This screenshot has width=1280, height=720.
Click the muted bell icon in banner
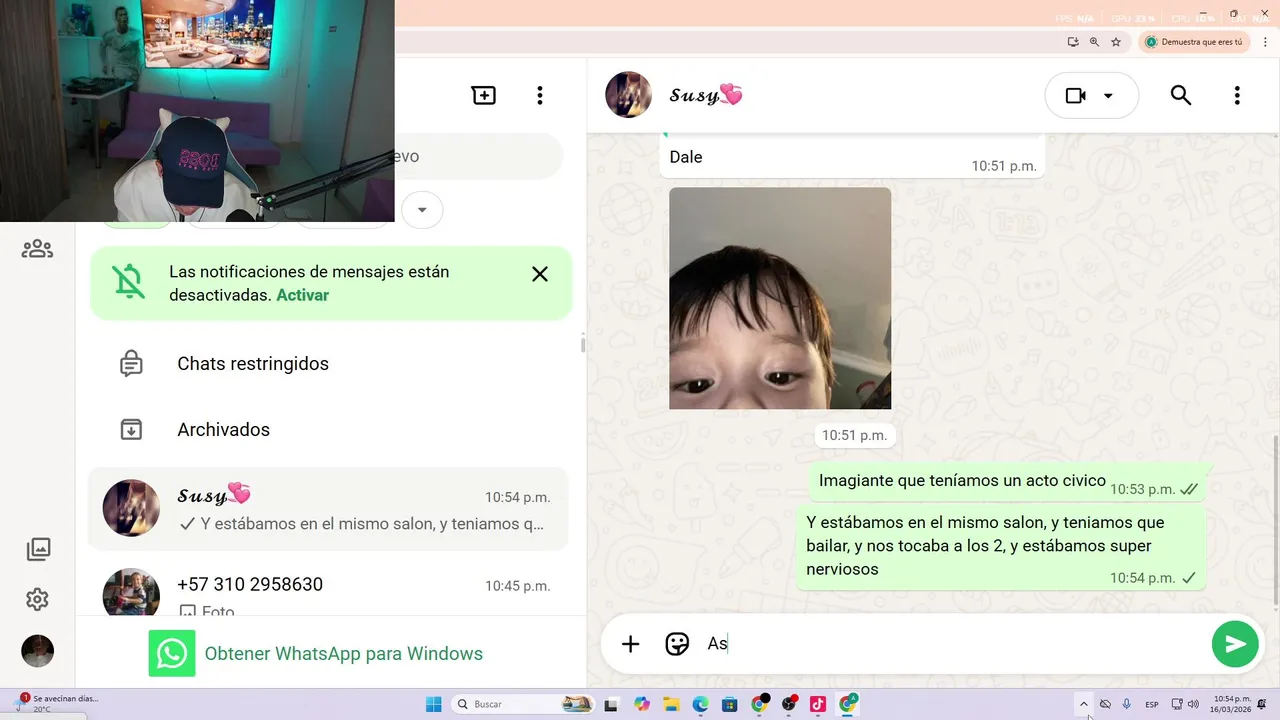pyautogui.click(x=129, y=283)
